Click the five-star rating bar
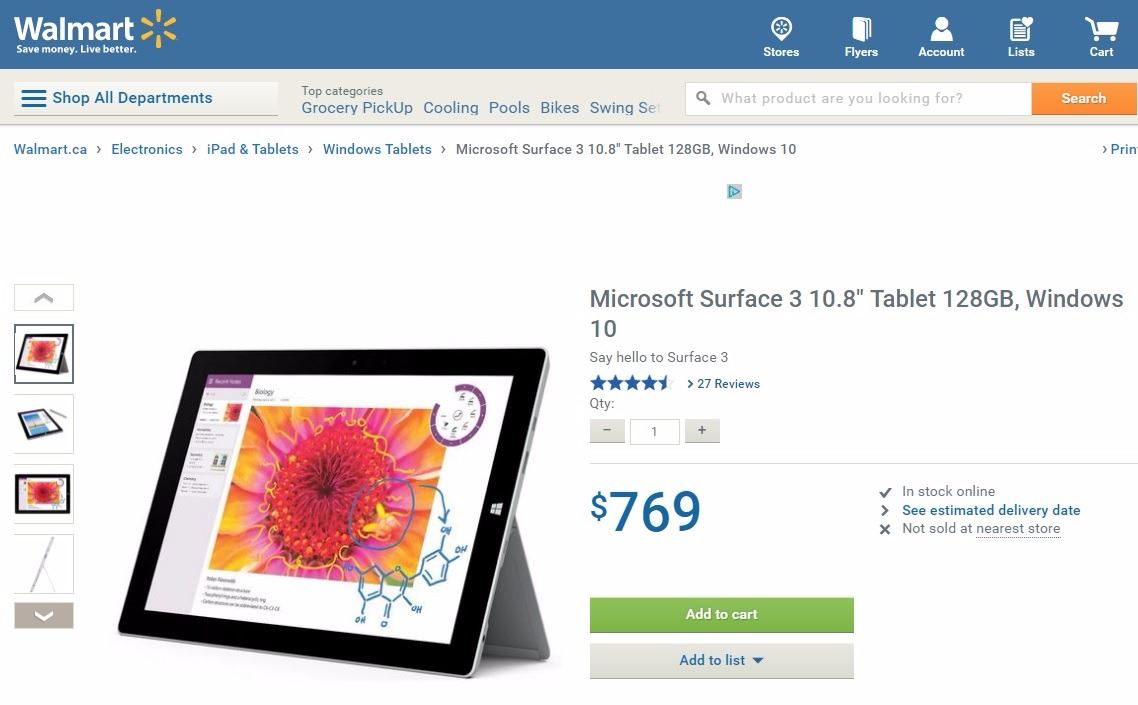The height and width of the screenshot is (705, 1138). 631,383
